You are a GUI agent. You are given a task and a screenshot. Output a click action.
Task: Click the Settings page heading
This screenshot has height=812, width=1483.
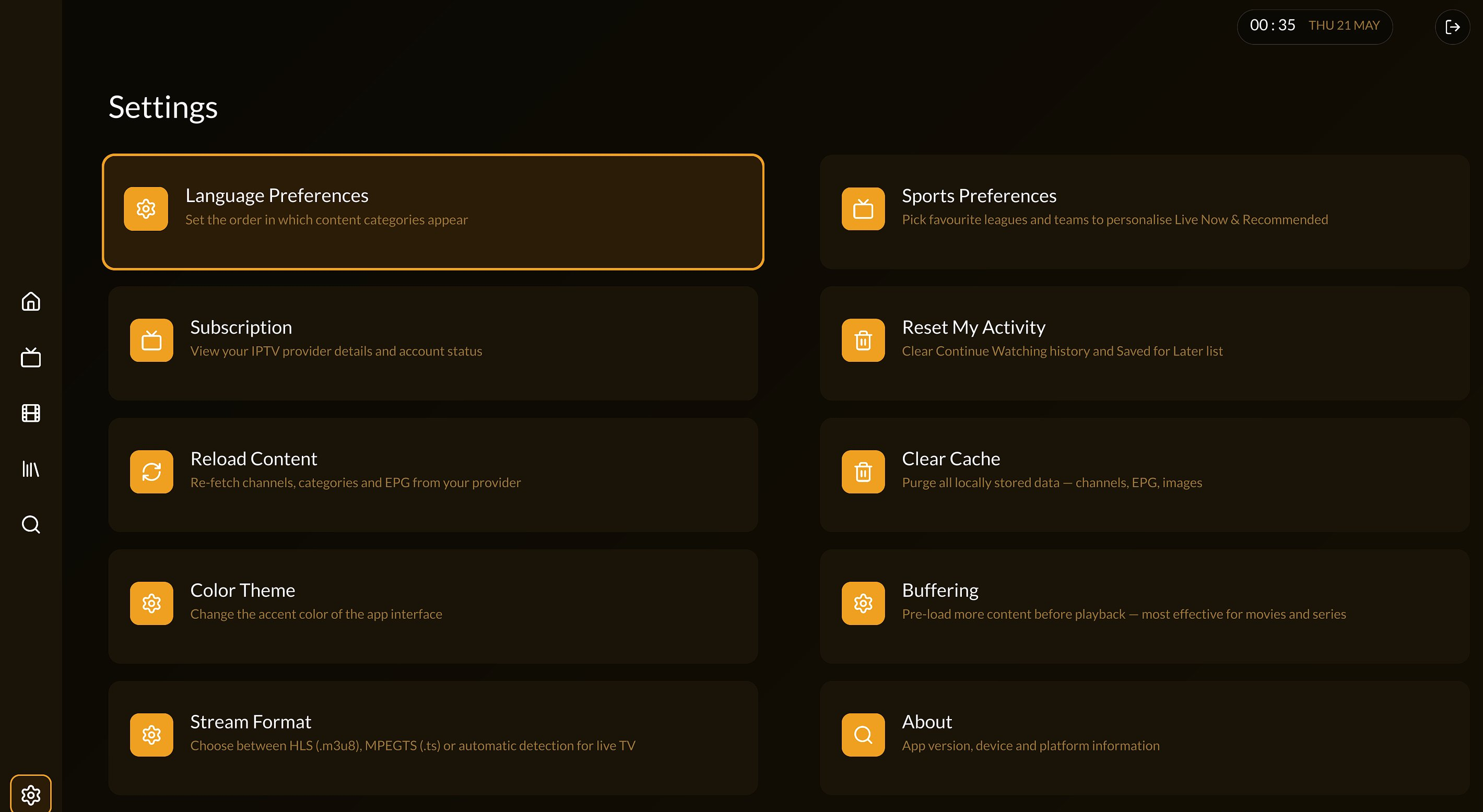pyautogui.click(x=163, y=108)
